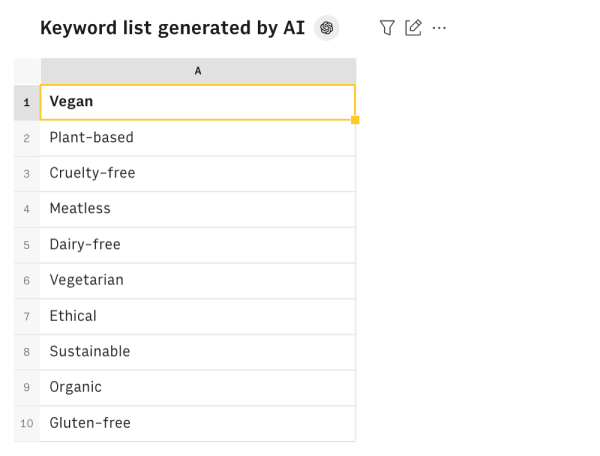Viewport: 600px width, 456px height.
Task: Open the filter funnel icon
Action: tap(387, 28)
